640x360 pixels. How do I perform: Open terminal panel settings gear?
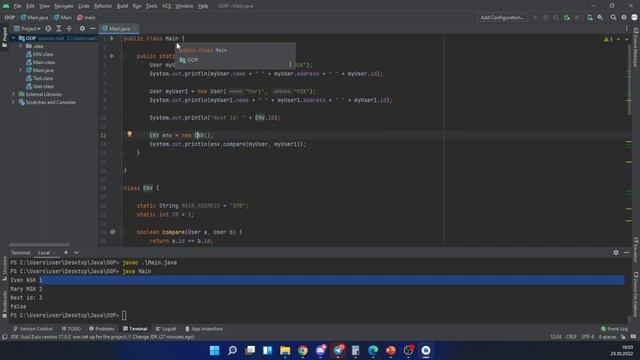click(x=616, y=253)
